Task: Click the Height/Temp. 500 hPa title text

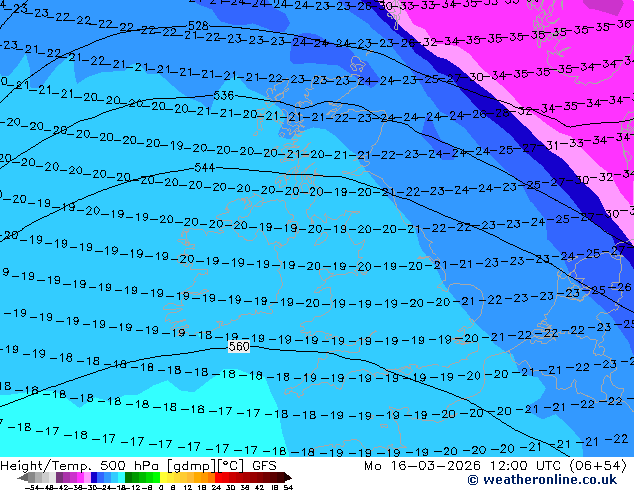Action: click(80, 466)
